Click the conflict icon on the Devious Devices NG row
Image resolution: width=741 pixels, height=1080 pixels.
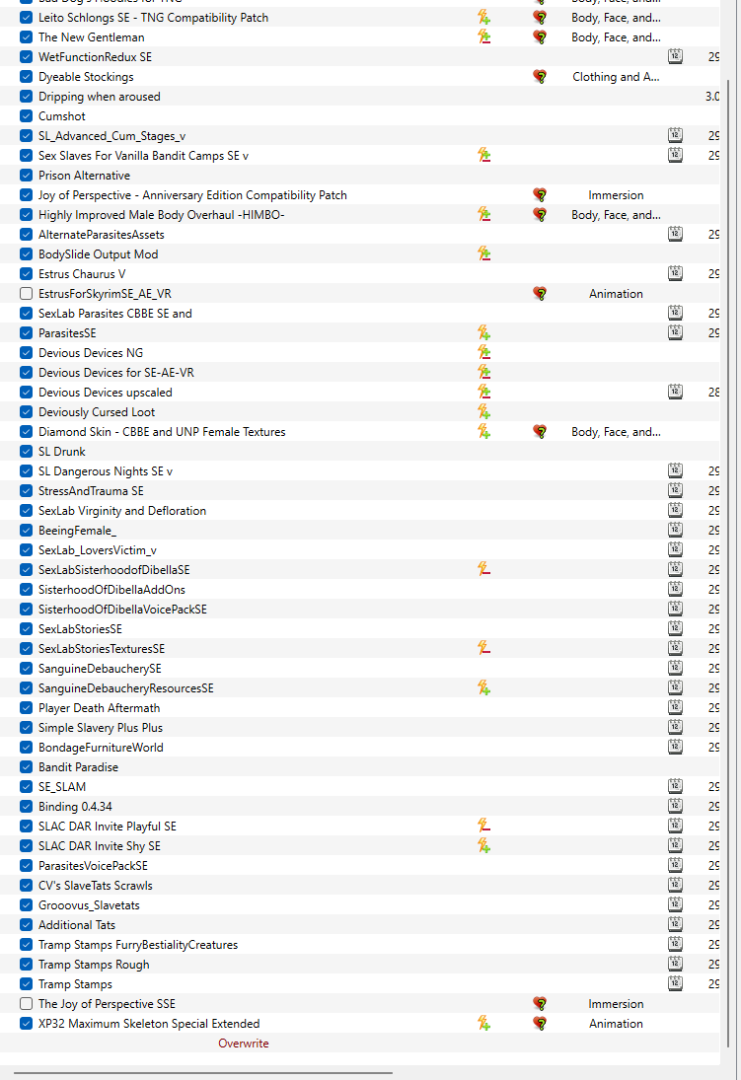pos(484,353)
